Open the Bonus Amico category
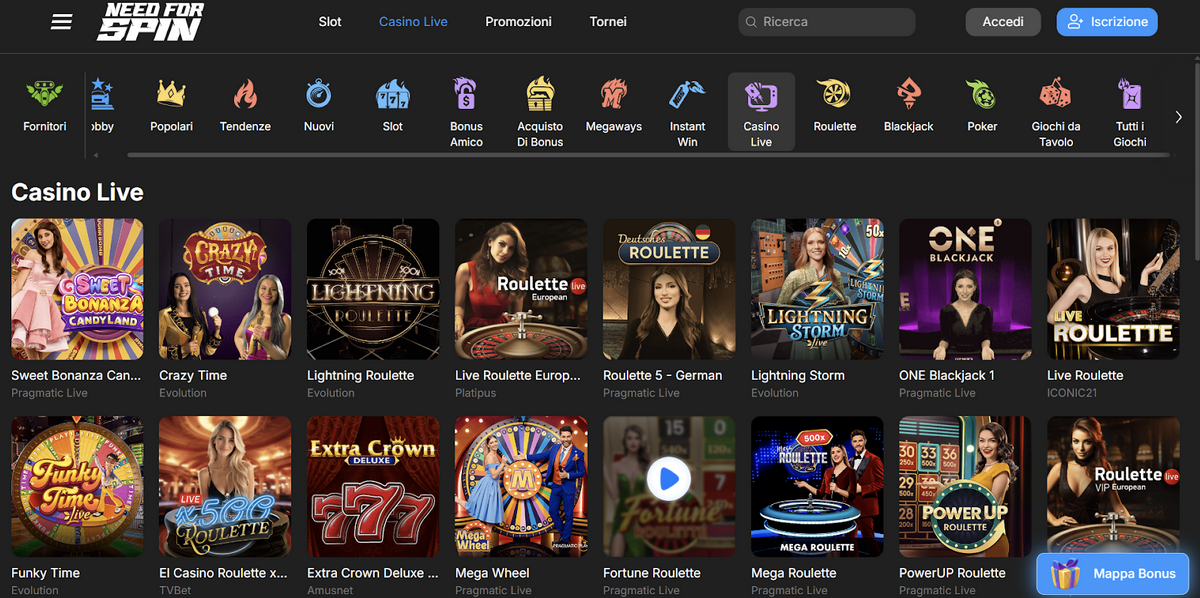1200x598 pixels. click(466, 112)
